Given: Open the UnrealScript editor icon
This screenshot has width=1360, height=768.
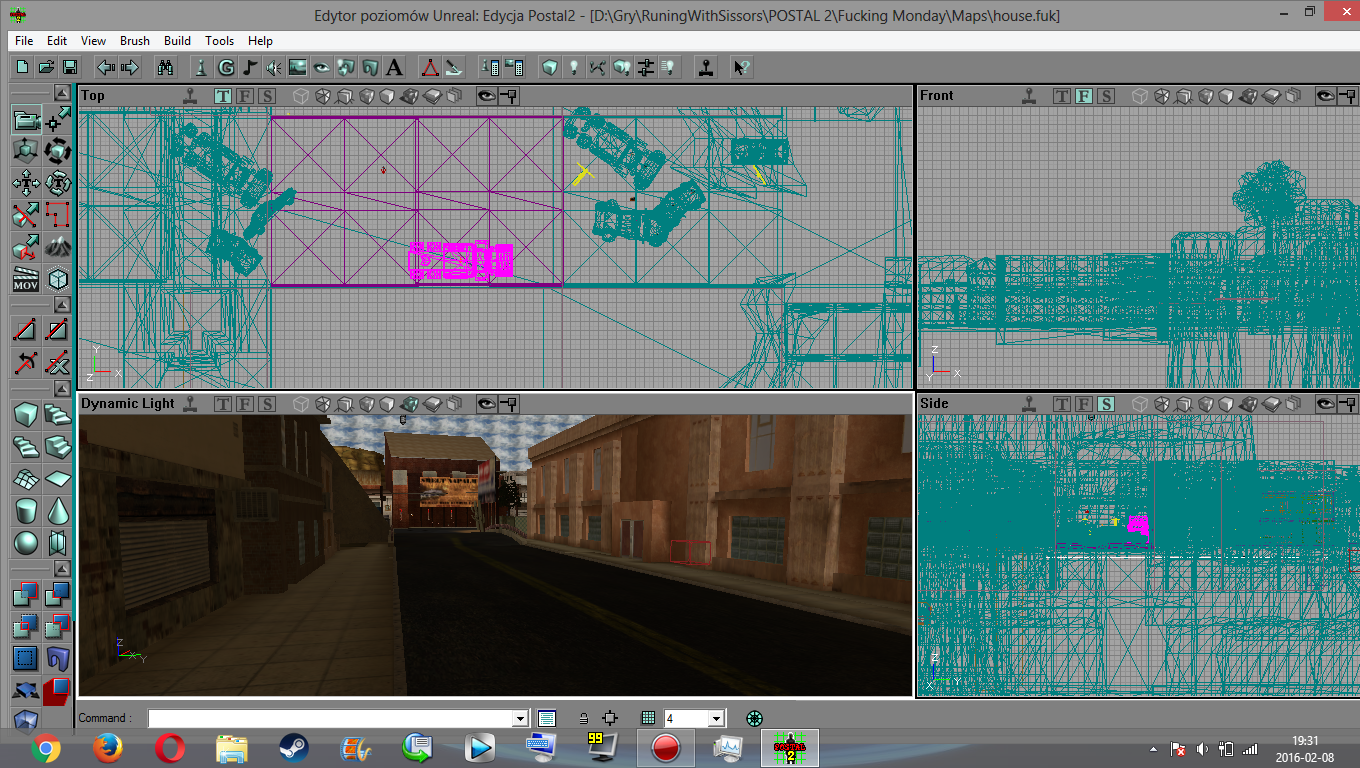Looking at the screenshot, I should tap(453, 67).
